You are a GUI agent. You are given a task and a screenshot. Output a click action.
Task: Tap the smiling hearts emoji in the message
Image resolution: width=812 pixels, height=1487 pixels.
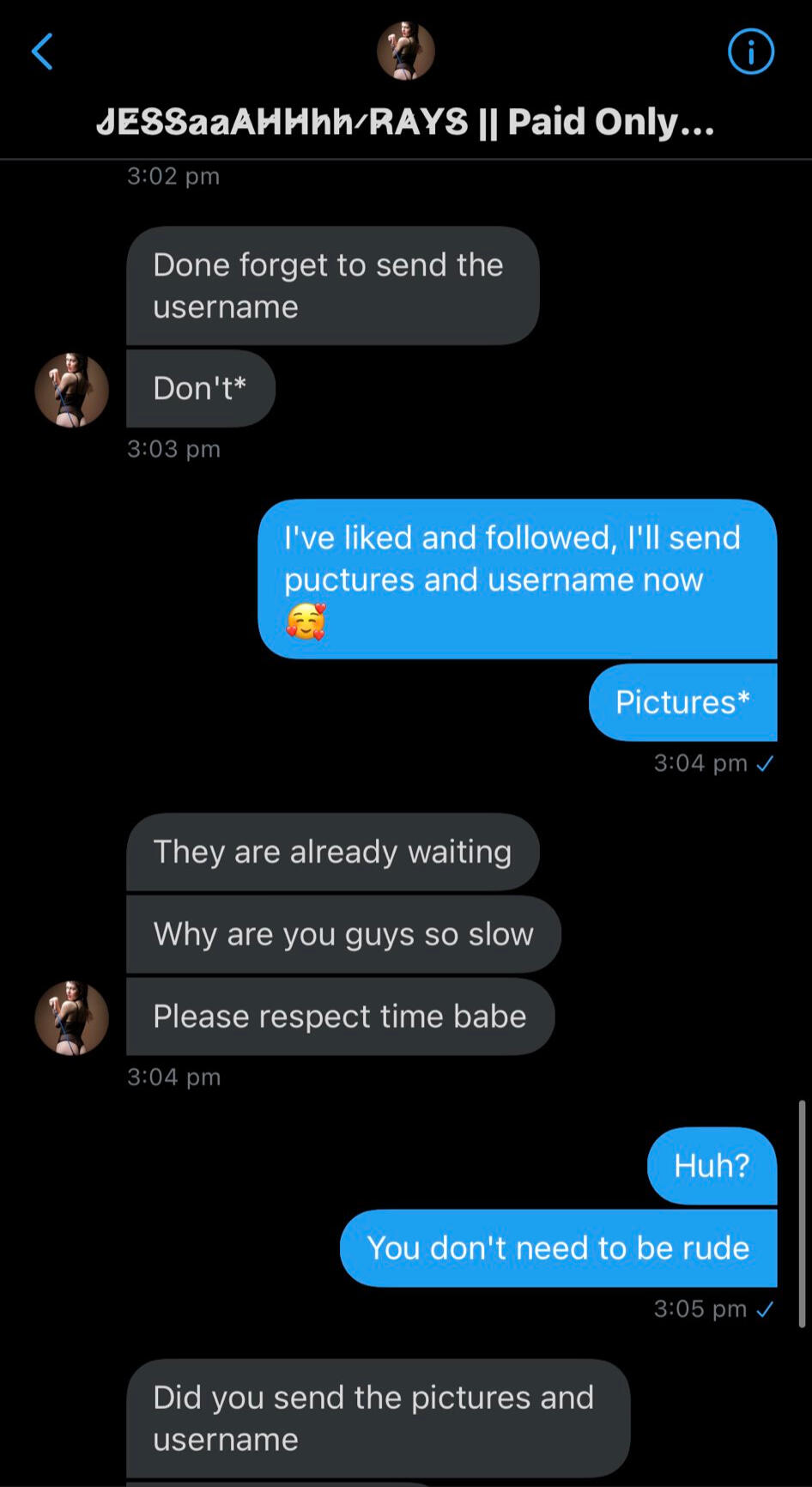point(306,622)
